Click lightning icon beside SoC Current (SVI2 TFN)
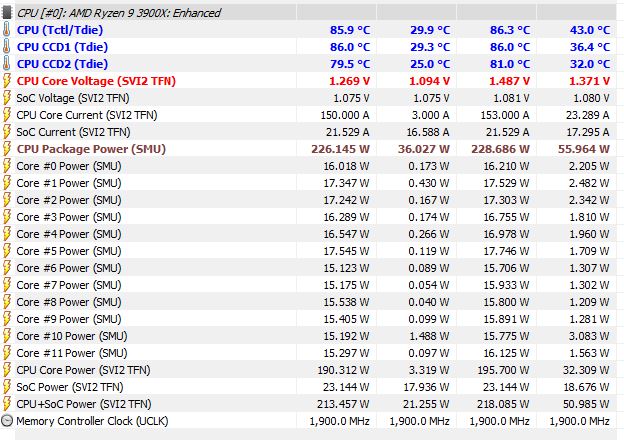This screenshot has height=440, width=624. [x=7, y=132]
